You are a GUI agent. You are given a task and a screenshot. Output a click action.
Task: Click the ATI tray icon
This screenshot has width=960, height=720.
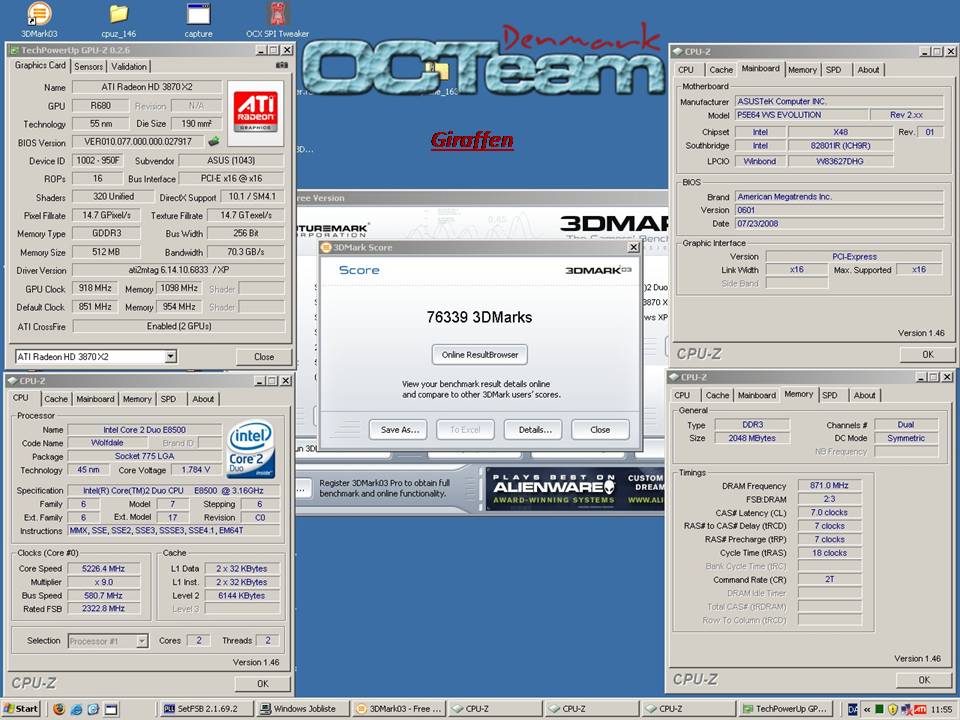coord(920,709)
